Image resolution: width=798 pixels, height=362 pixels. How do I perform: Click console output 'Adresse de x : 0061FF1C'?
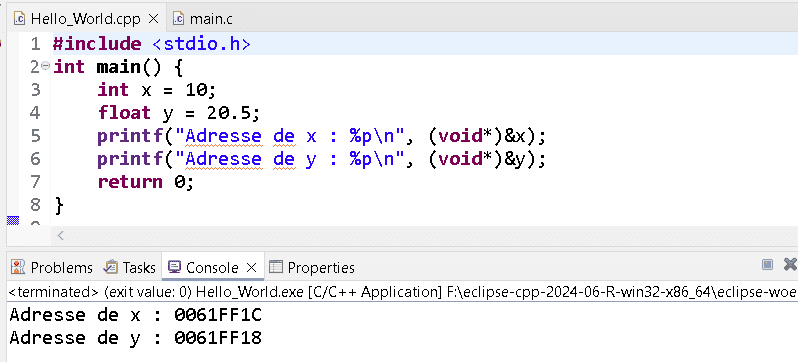coord(135,315)
